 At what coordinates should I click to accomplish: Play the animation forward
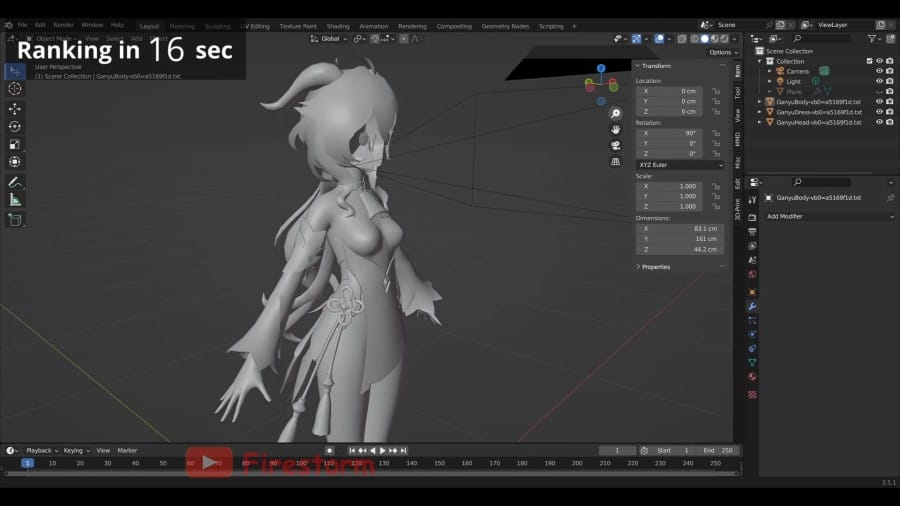(383, 450)
